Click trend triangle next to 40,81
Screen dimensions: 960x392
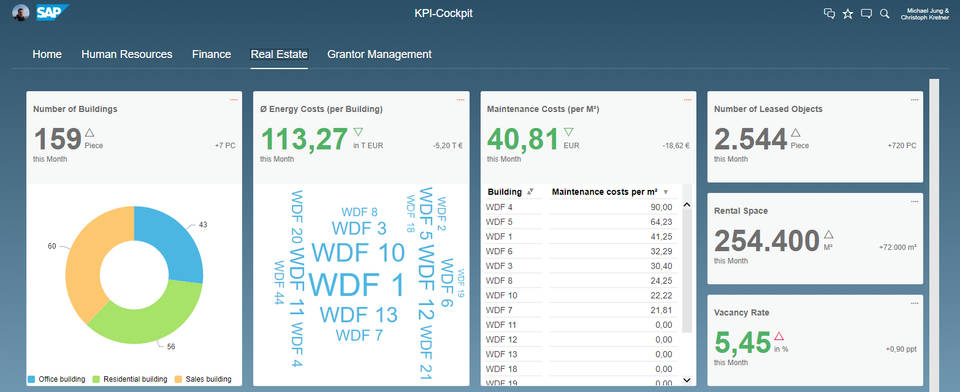tap(569, 132)
